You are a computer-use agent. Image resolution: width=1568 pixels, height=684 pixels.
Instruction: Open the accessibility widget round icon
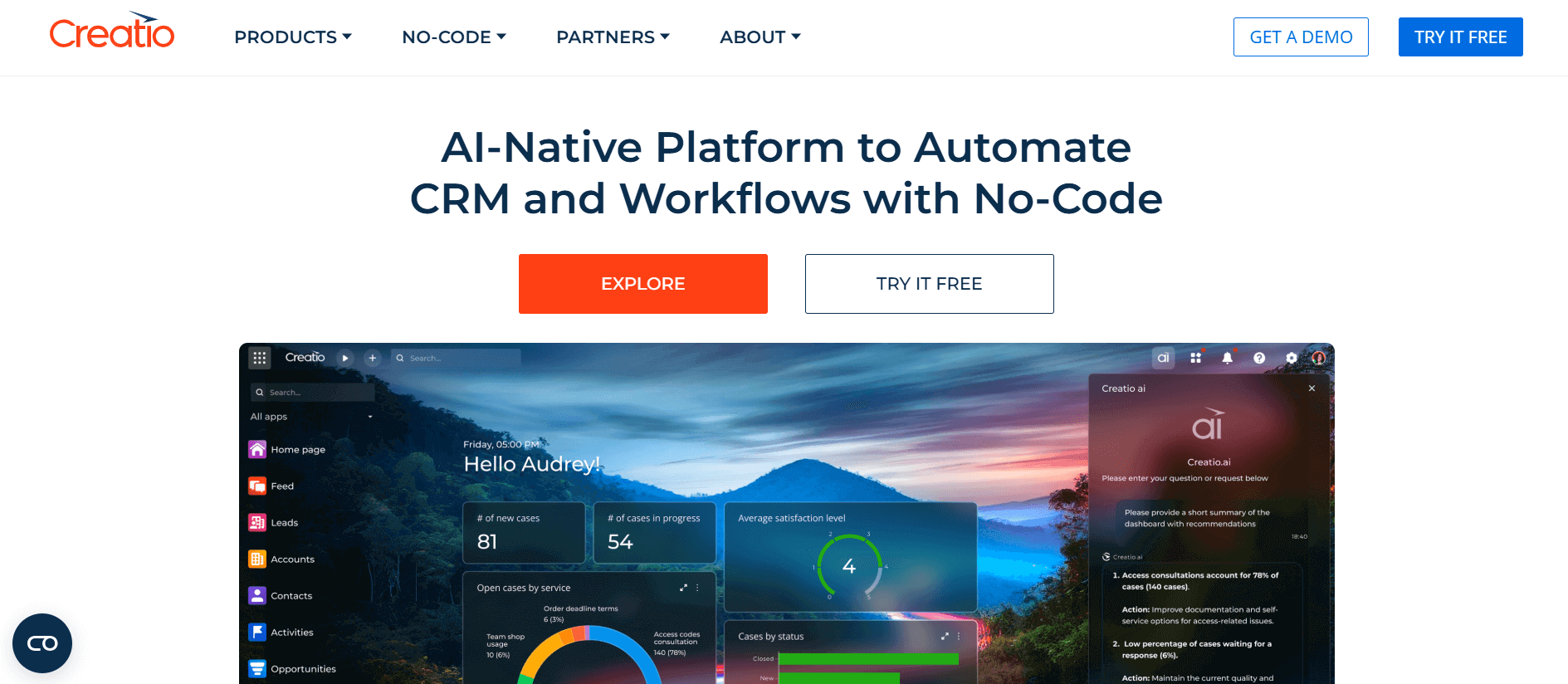tap(42, 643)
